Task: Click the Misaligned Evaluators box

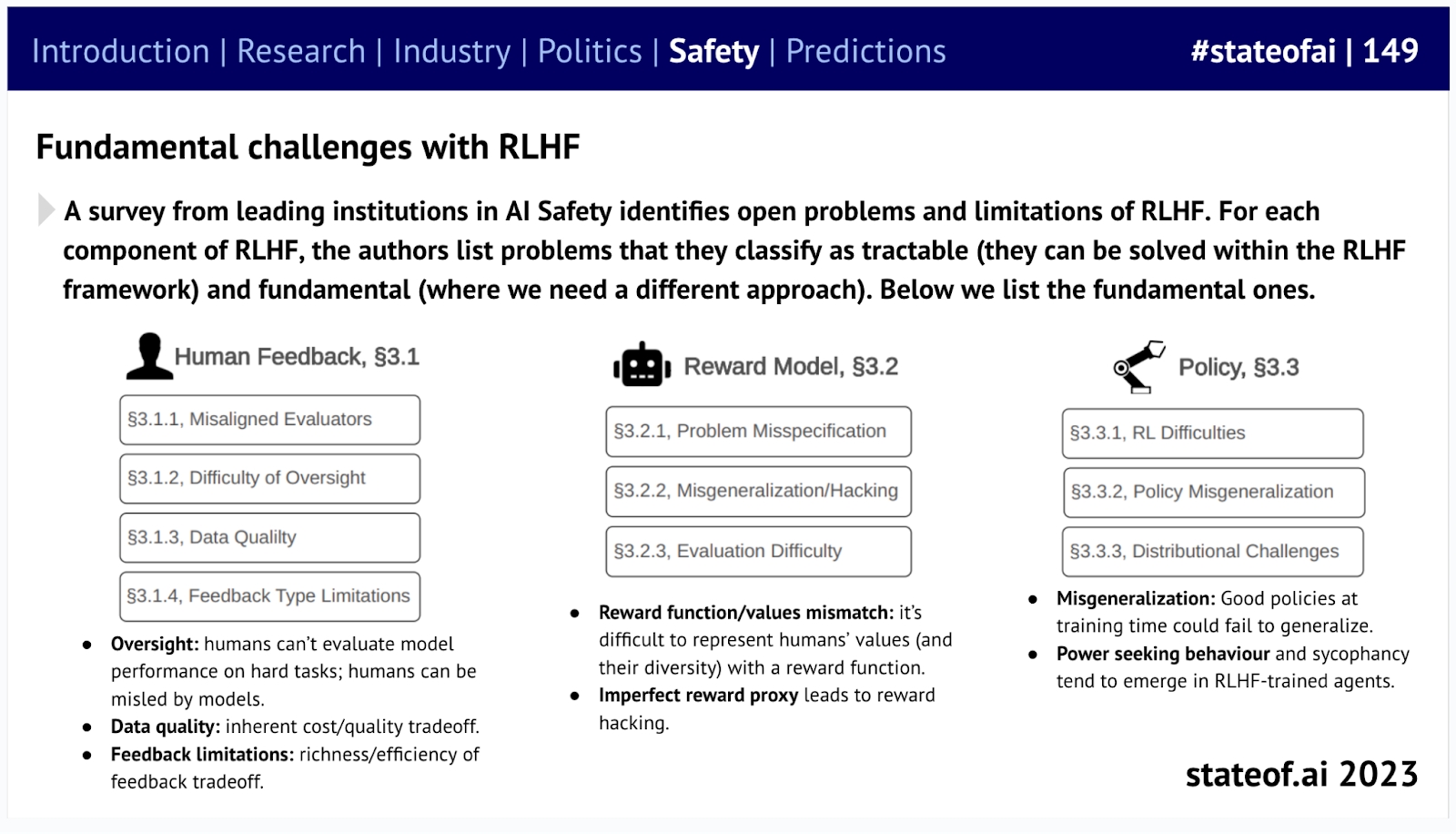Action: (x=270, y=420)
